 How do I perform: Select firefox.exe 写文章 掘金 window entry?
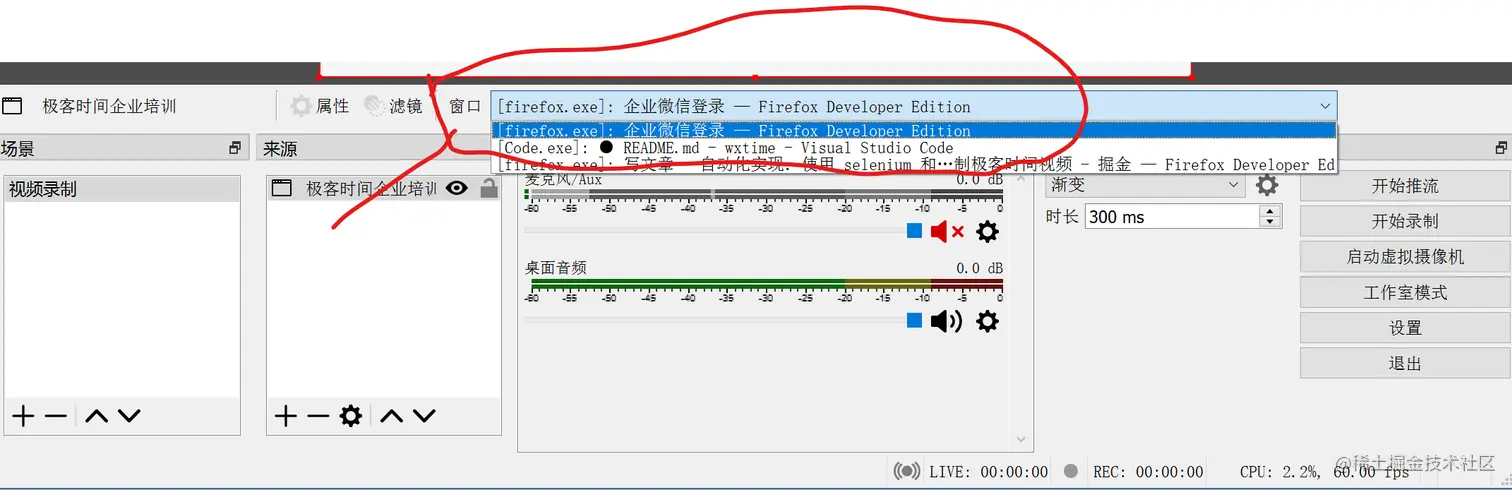coord(913,165)
